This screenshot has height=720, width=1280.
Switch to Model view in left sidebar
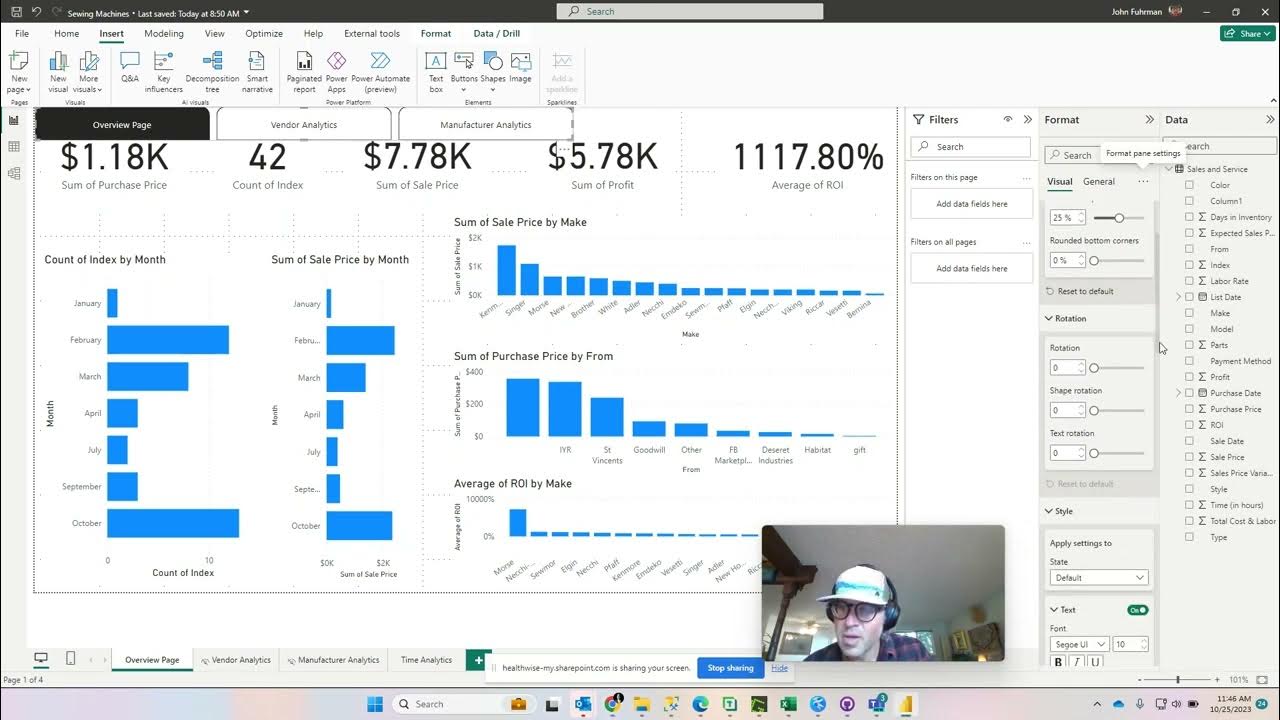(x=14, y=174)
